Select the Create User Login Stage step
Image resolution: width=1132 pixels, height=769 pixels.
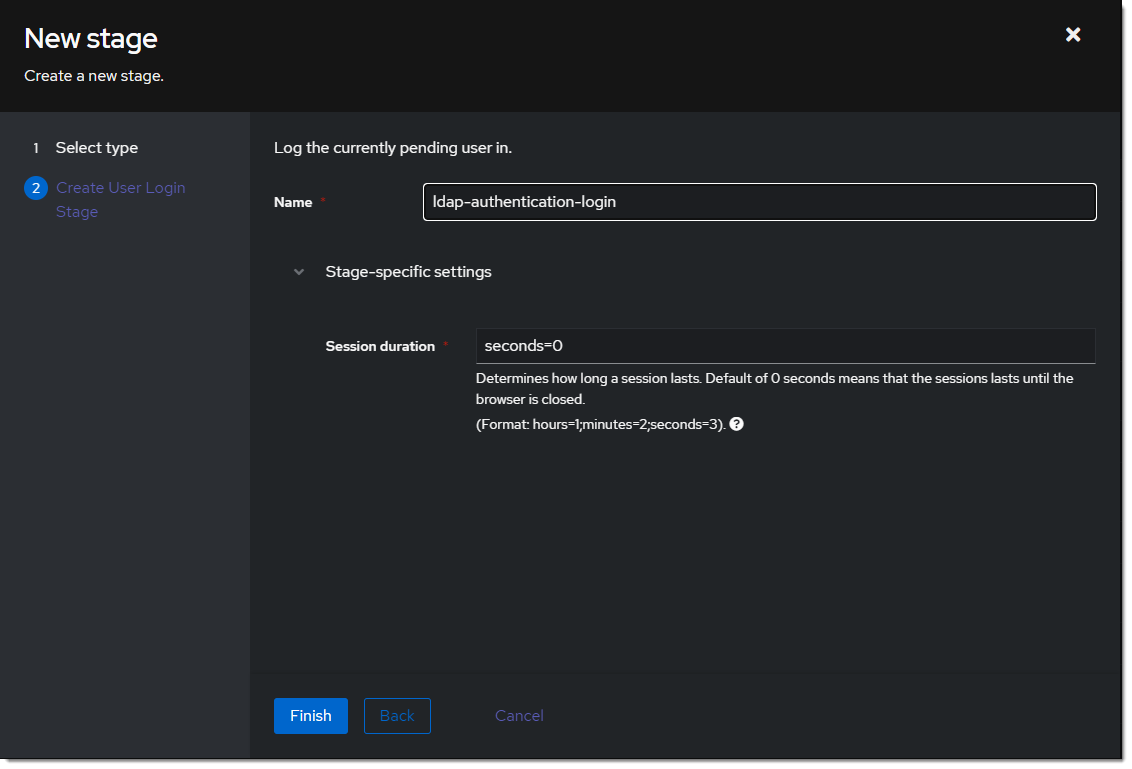(x=120, y=199)
